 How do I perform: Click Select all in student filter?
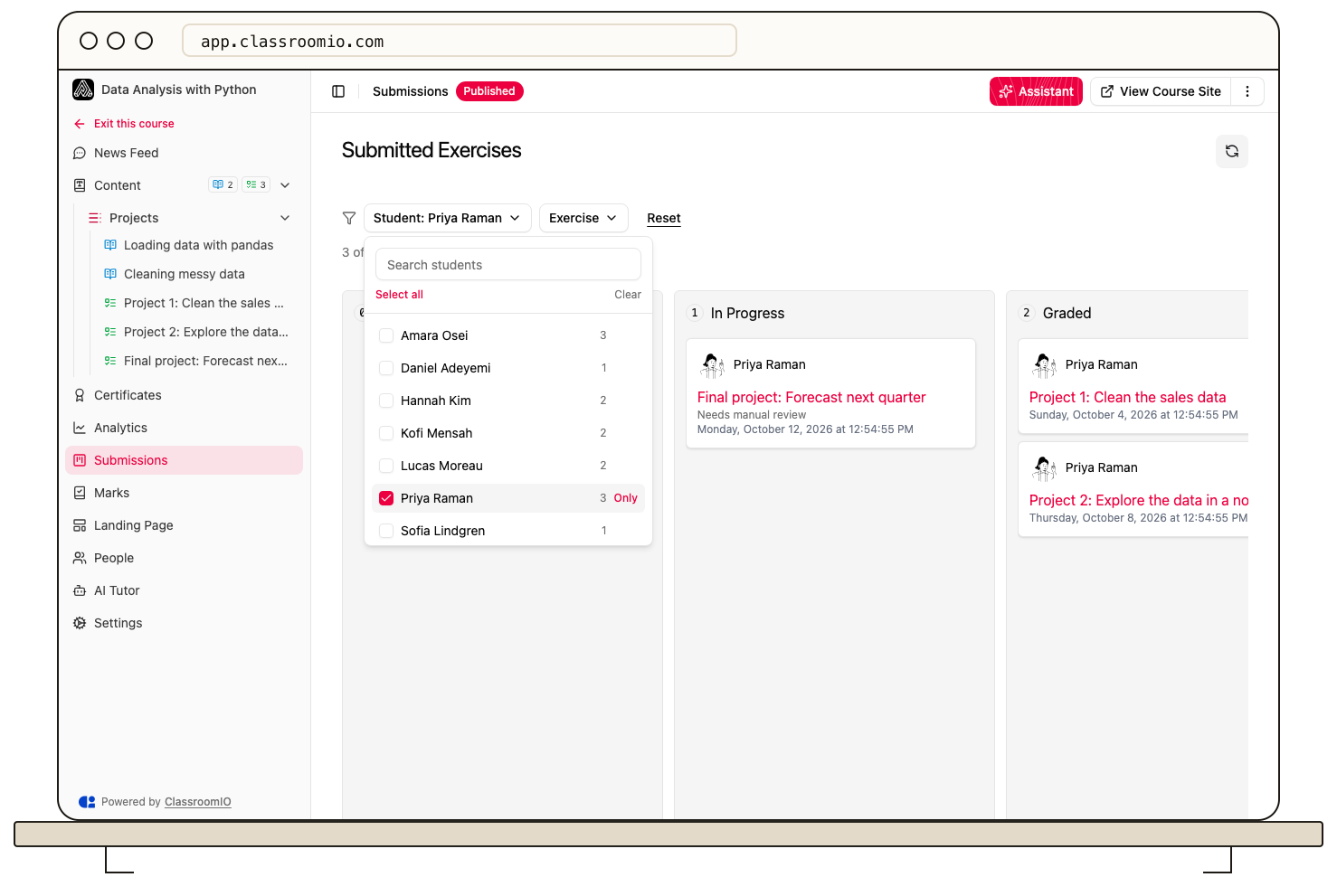click(399, 295)
